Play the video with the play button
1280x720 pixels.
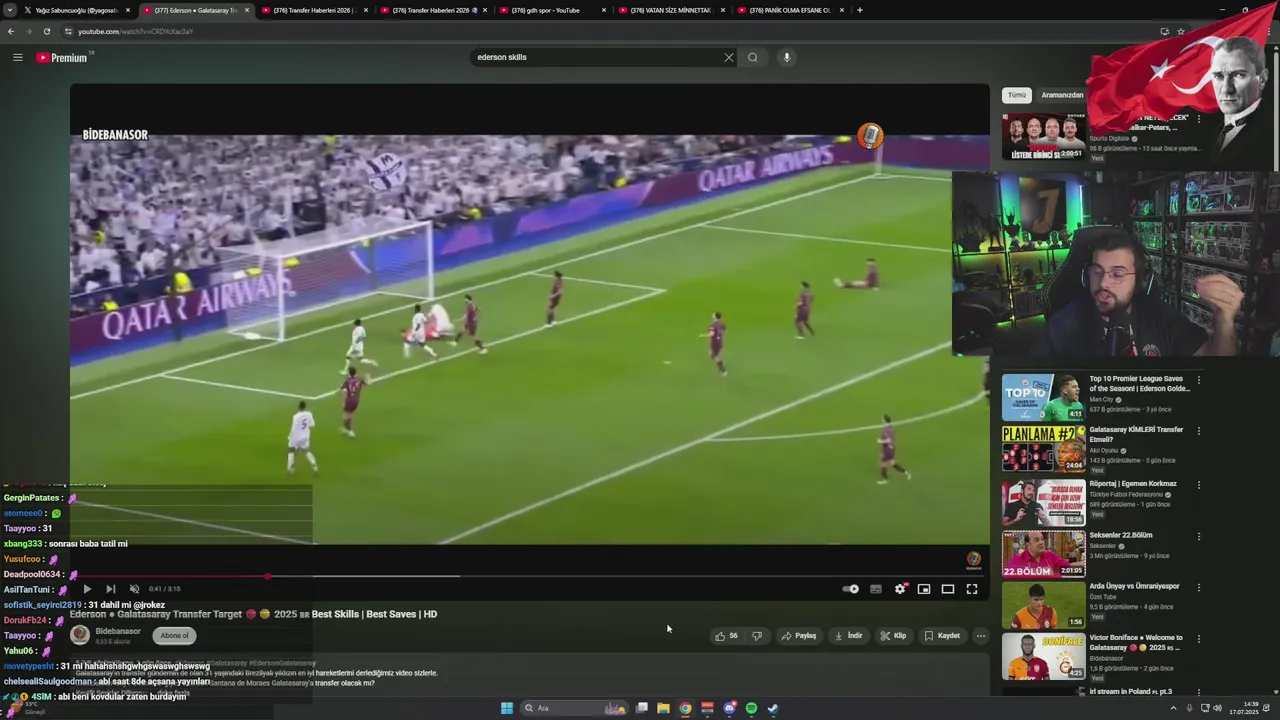[87, 589]
